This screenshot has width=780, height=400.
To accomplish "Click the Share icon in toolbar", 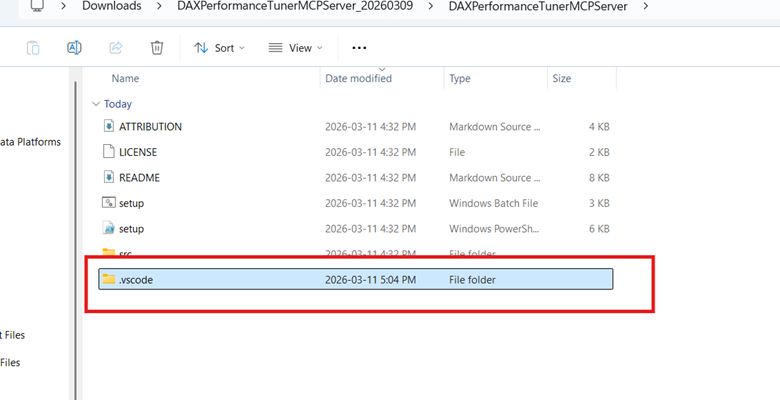I will click(115, 47).
